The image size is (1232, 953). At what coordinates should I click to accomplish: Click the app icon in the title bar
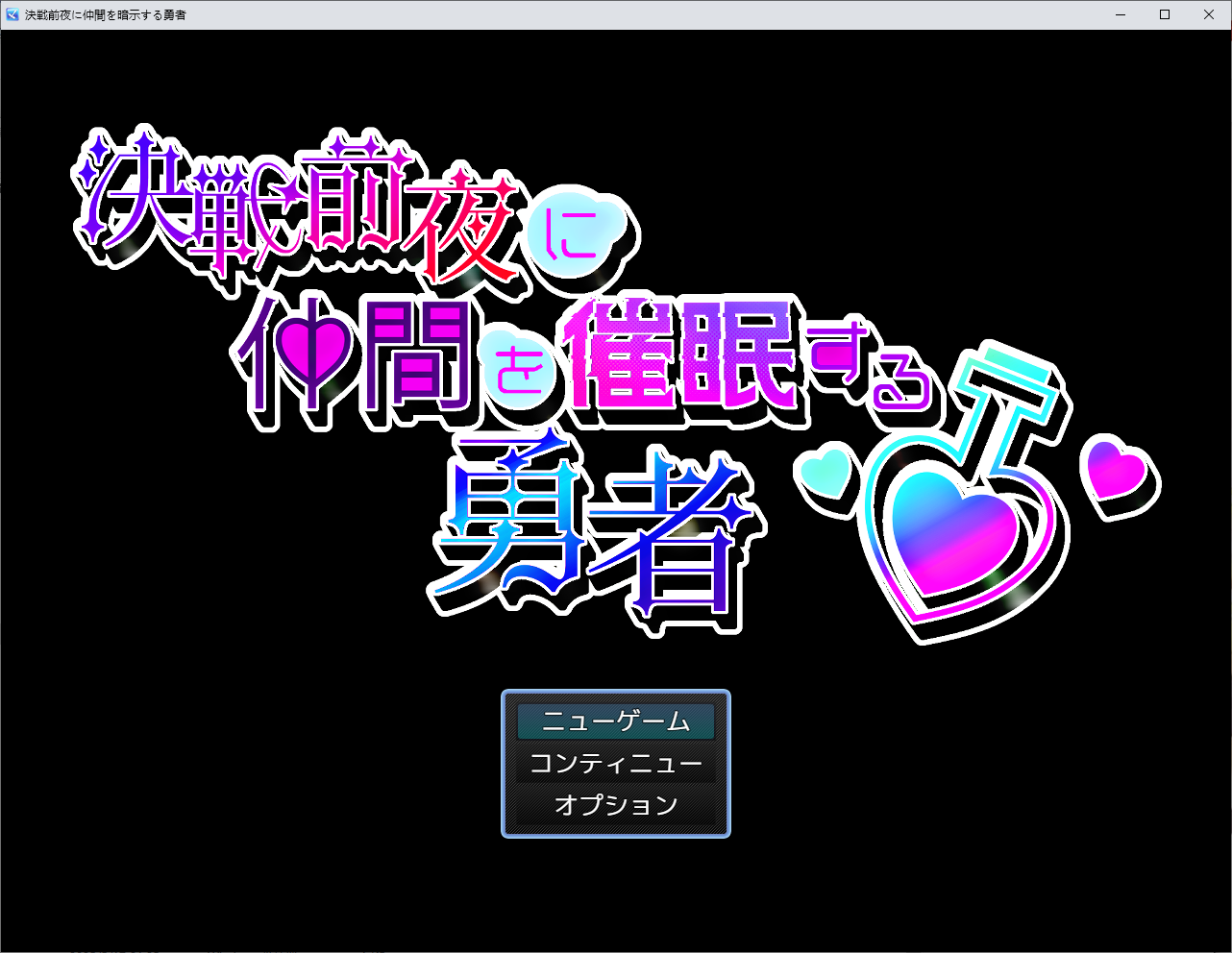[x=12, y=14]
